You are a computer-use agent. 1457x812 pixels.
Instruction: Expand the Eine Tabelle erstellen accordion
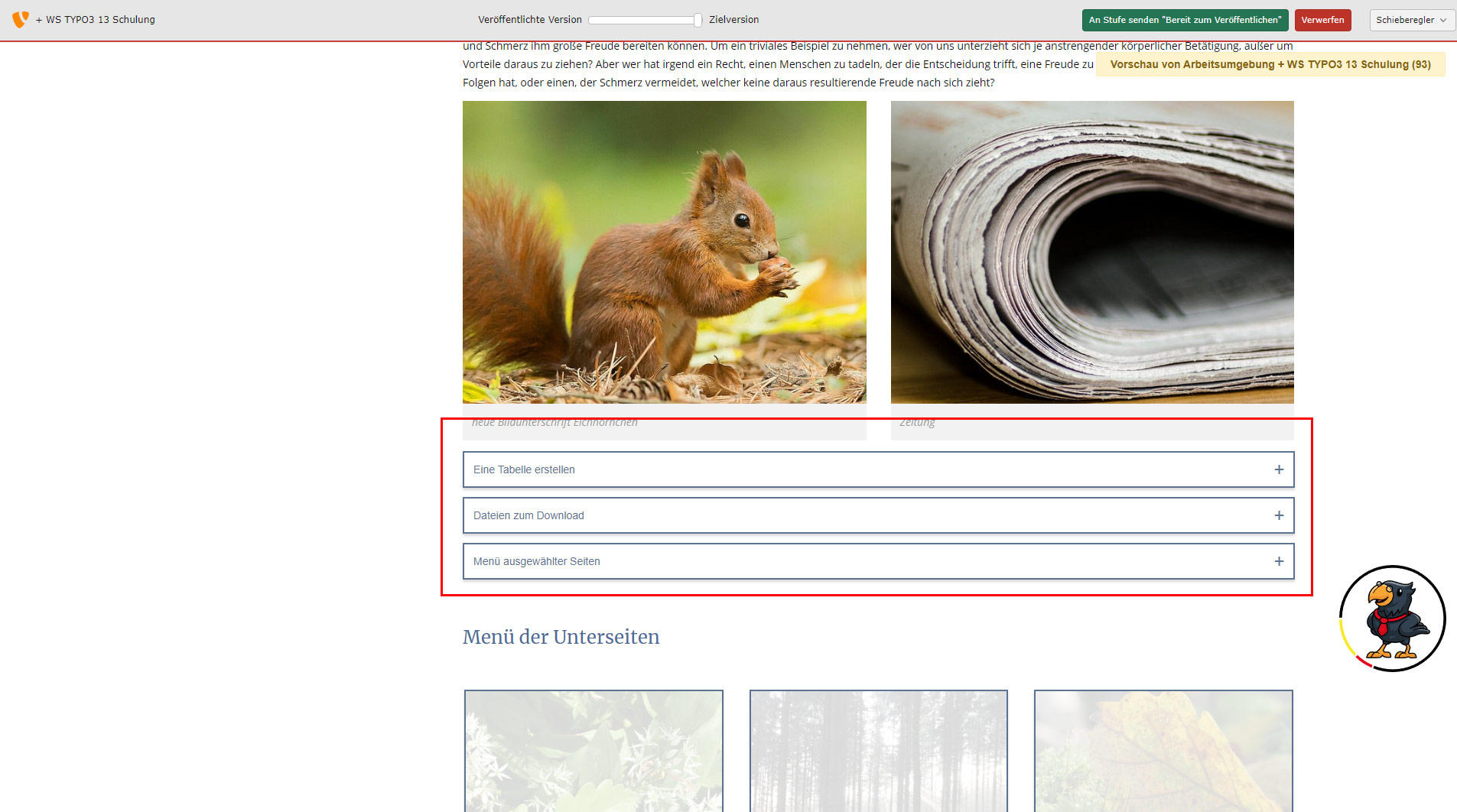(878, 469)
